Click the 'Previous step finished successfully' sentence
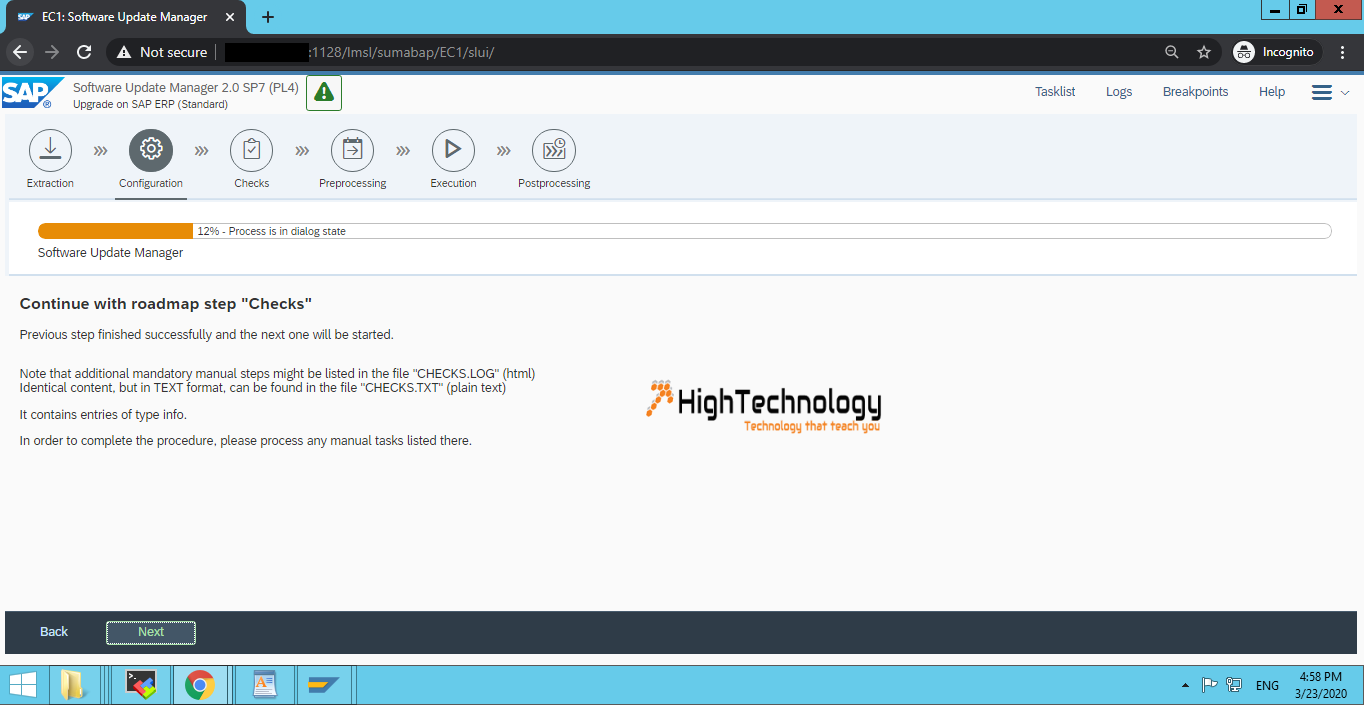The image size is (1364, 705). [207, 334]
